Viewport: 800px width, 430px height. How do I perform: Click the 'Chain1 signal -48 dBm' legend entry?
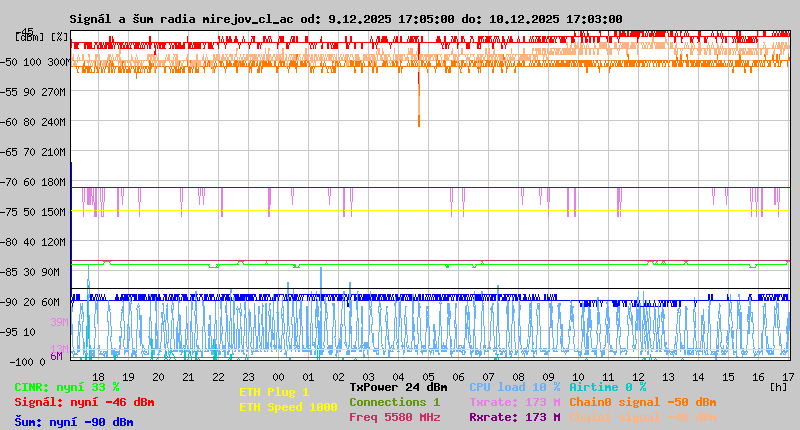(x=643, y=417)
